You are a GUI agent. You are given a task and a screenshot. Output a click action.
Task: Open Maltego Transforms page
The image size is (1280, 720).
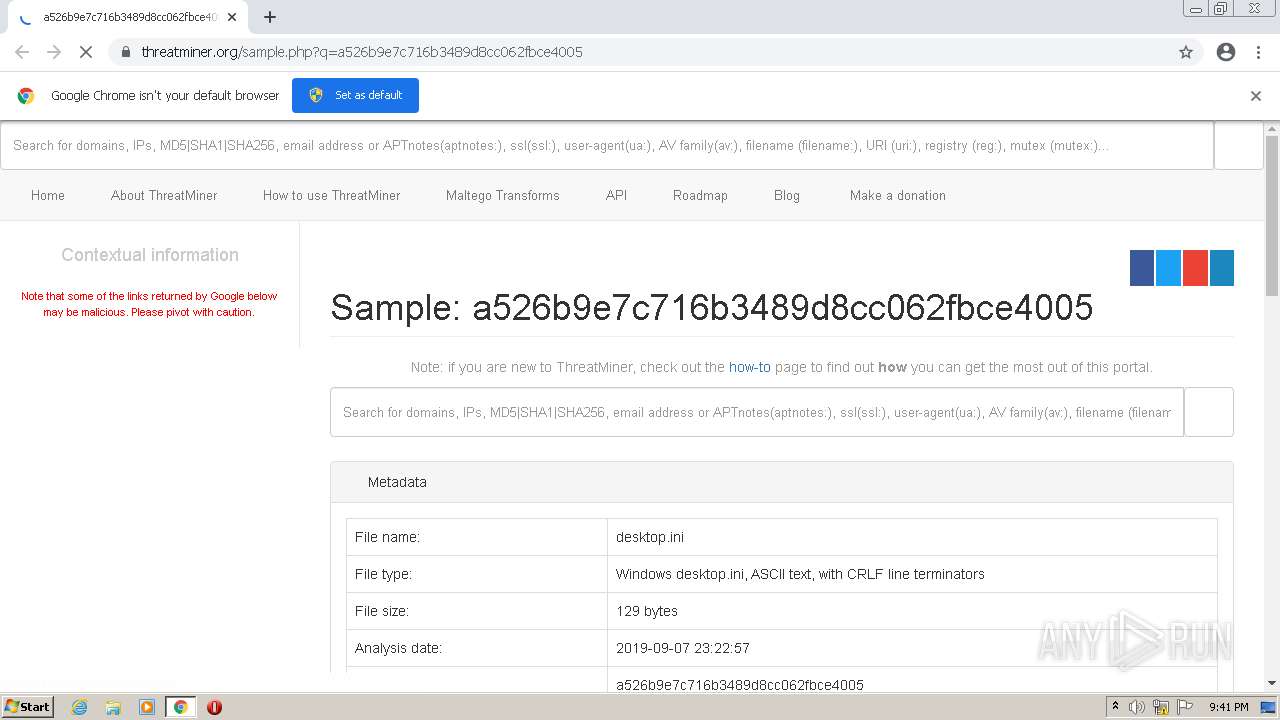click(503, 195)
